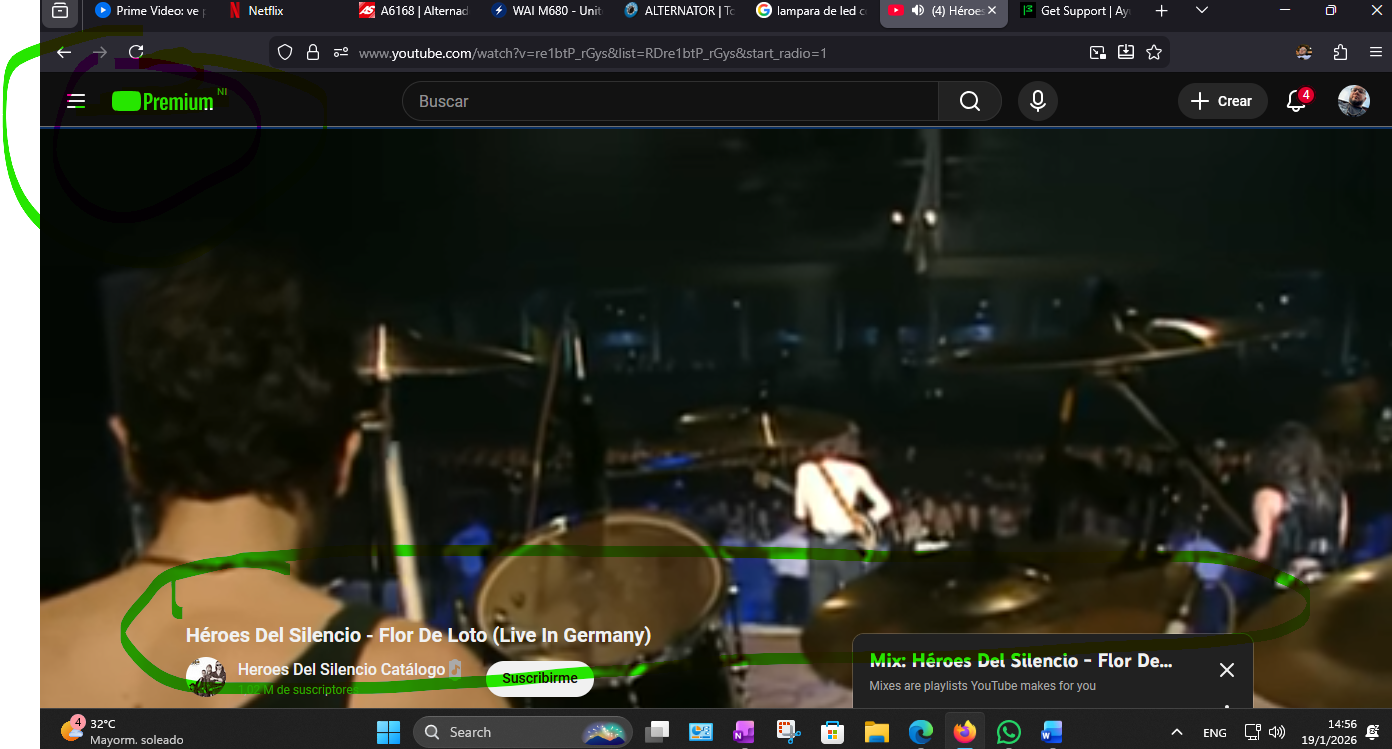The height and width of the screenshot is (749, 1392).
Task: Open the weather widget showing 32°C
Action: pyautogui.click(x=121, y=731)
